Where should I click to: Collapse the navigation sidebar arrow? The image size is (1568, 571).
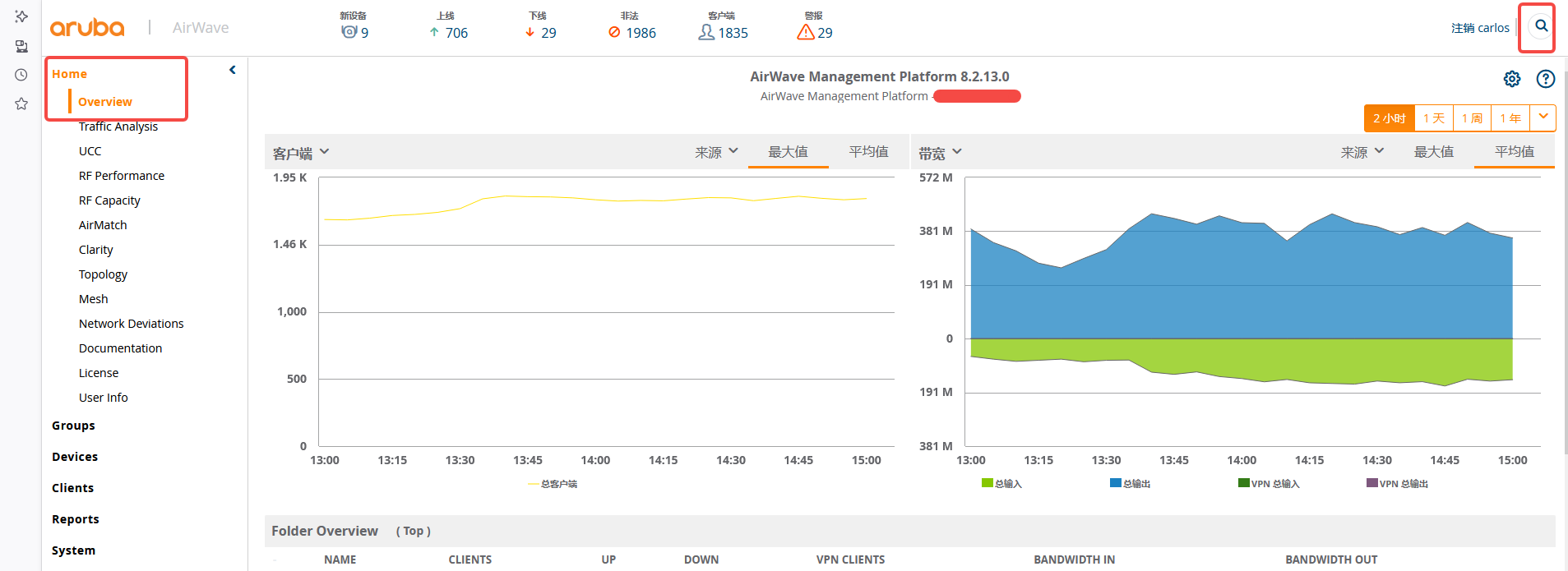[x=233, y=70]
